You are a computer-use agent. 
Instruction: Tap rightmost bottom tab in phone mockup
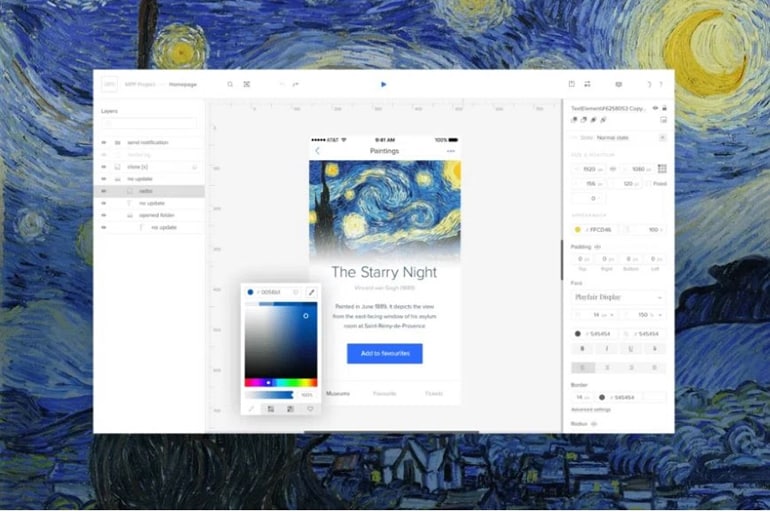(434, 394)
